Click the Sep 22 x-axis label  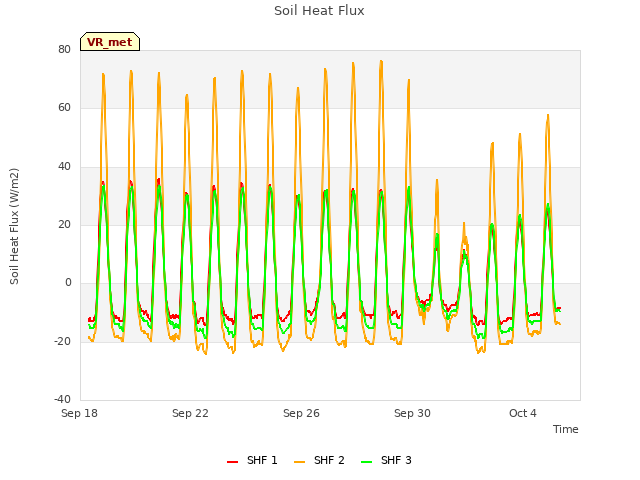190,413
